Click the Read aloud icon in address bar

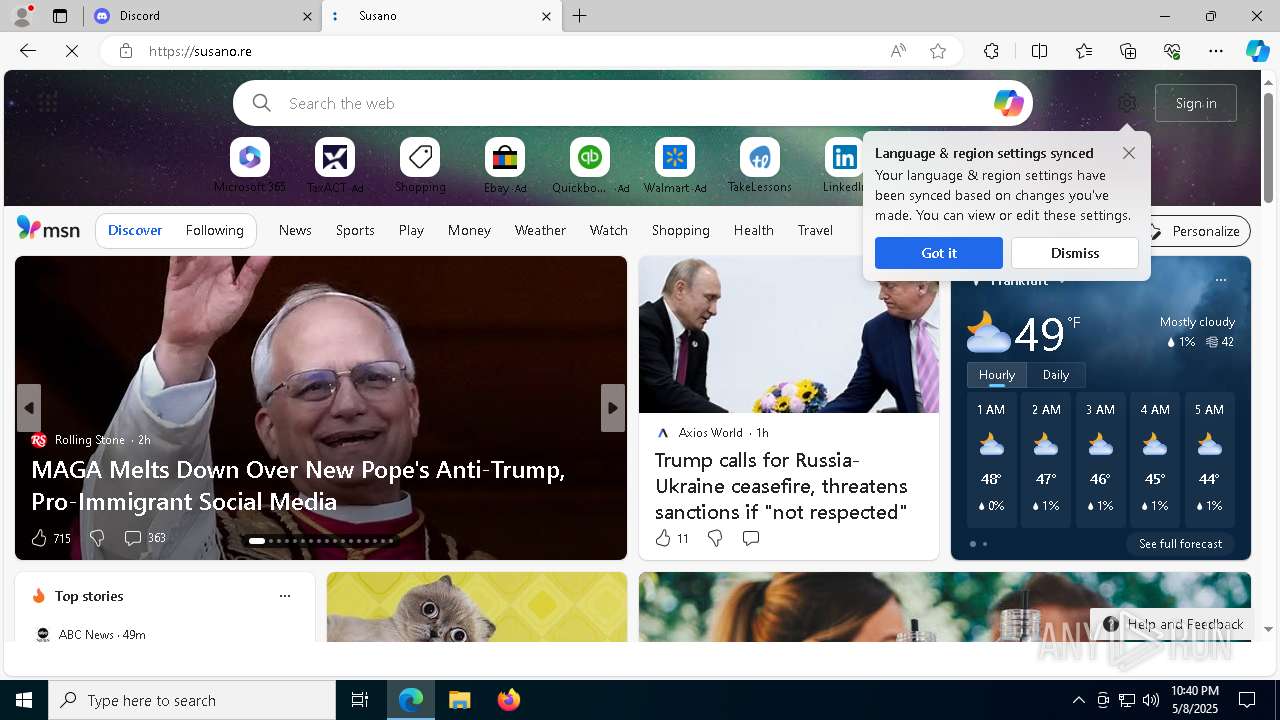(898, 51)
